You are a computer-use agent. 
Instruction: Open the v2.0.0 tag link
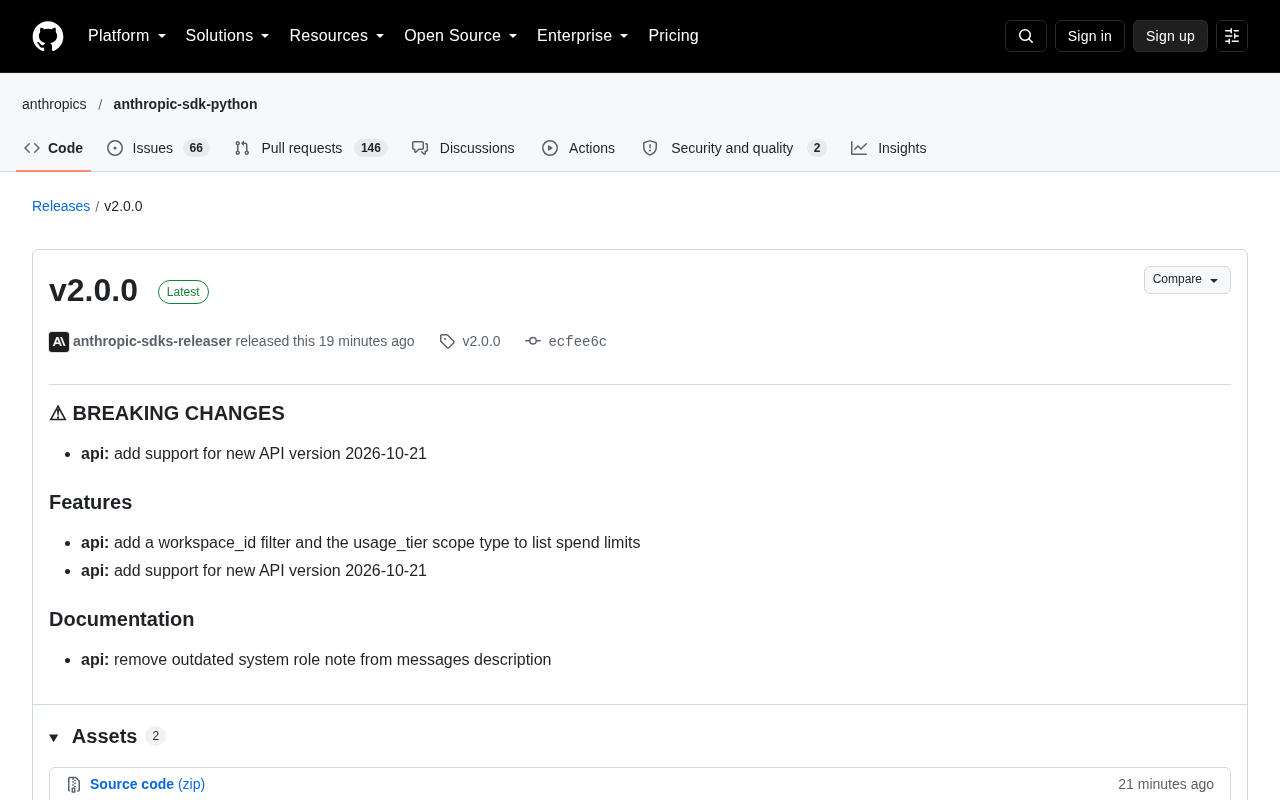click(481, 341)
